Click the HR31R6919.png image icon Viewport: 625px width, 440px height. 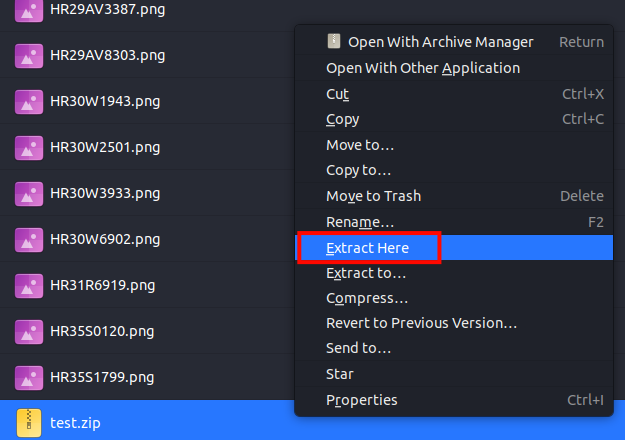(29, 286)
